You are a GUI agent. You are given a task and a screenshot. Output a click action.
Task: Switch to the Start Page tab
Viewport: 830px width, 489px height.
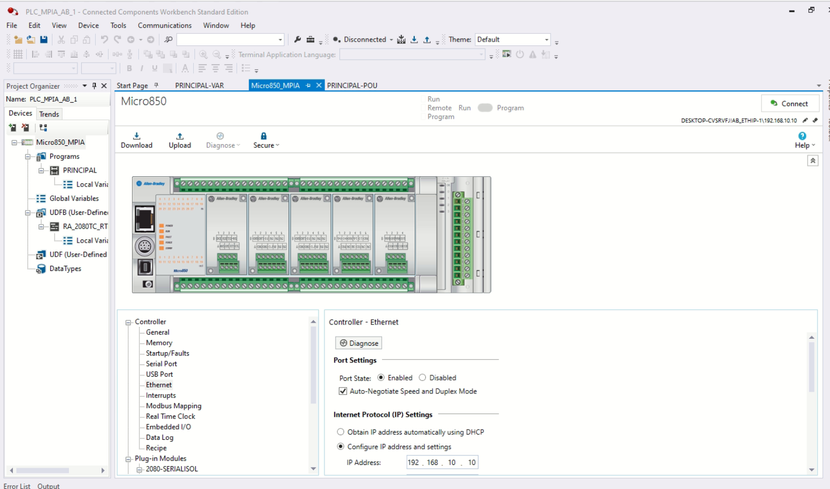click(x=132, y=85)
